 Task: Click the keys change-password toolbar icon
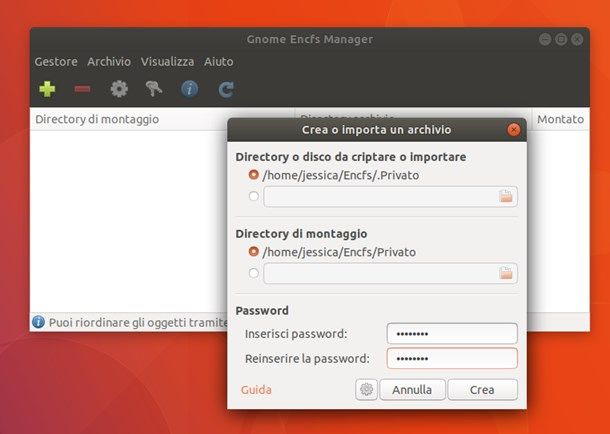coord(154,89)
